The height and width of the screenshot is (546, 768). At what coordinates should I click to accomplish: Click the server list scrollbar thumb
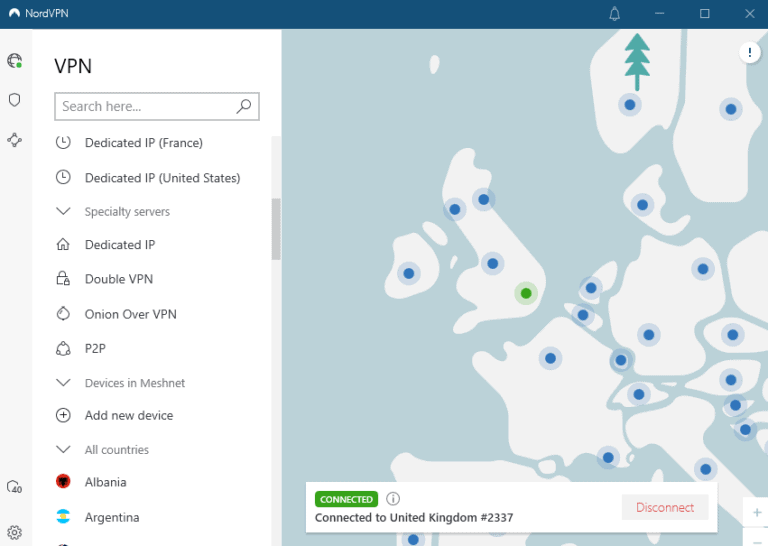276,228
